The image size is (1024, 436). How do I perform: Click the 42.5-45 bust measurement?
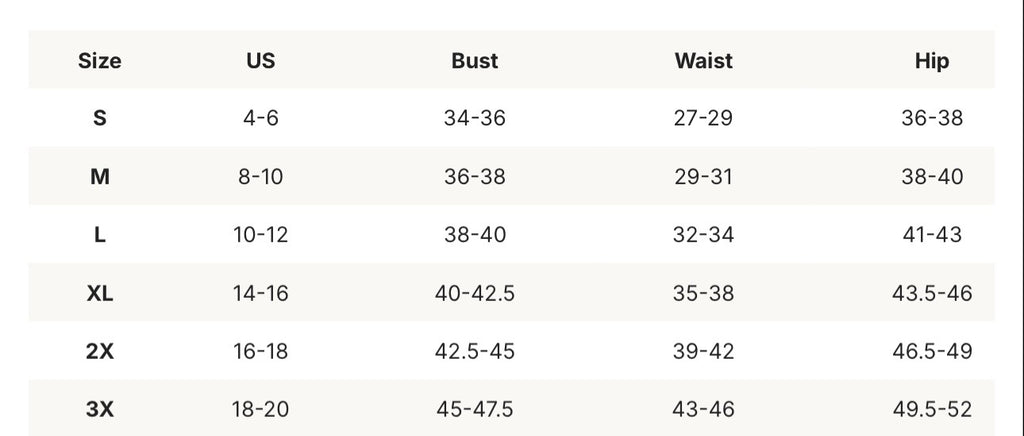pyautogui.click(x=475, y=351)
